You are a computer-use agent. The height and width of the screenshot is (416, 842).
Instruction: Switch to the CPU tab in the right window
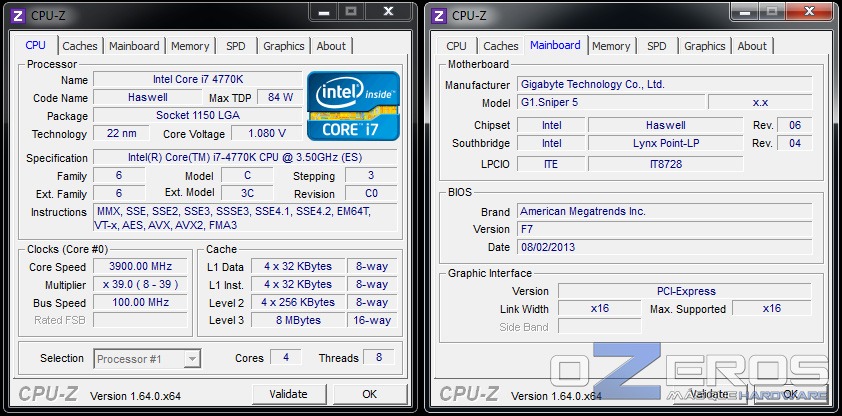click(456, 46)
